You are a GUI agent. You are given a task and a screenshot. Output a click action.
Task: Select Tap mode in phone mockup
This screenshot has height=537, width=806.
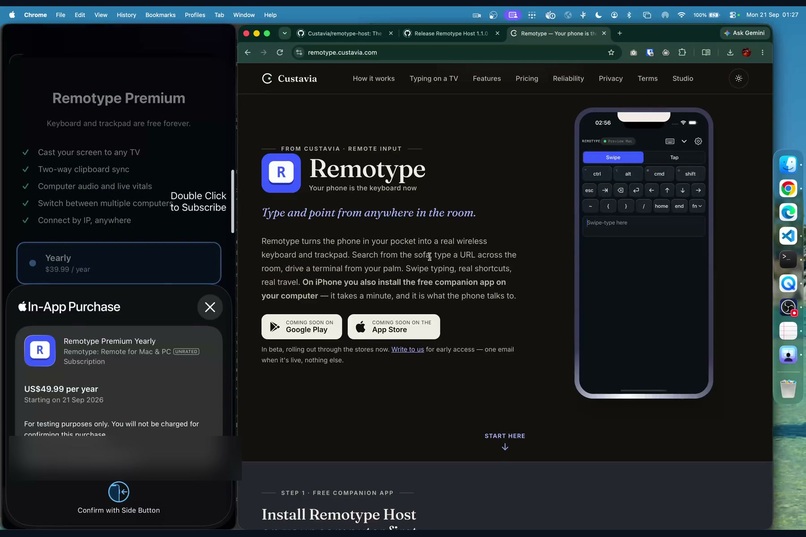point(674,157)
